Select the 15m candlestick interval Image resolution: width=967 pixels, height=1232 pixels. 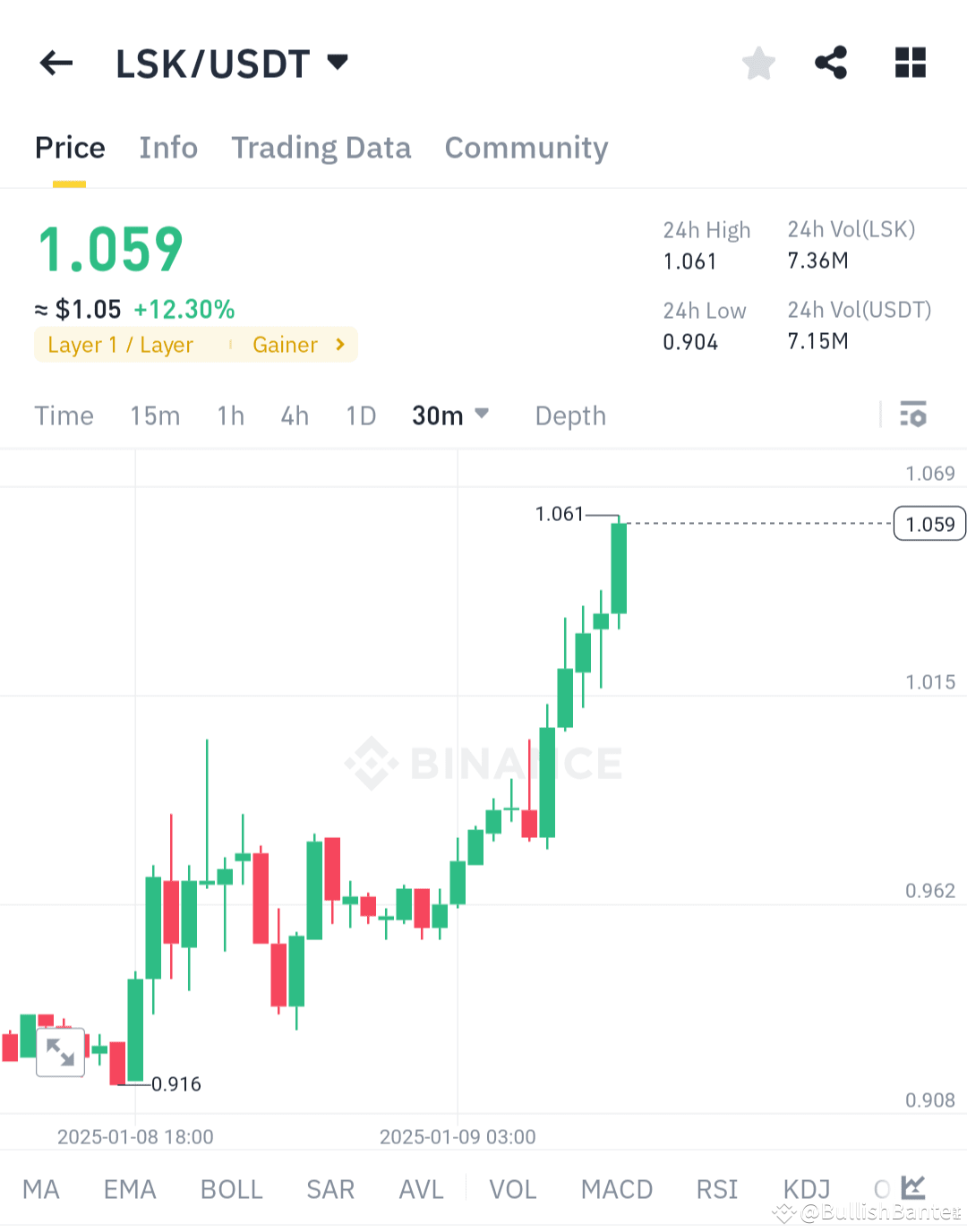155,415
